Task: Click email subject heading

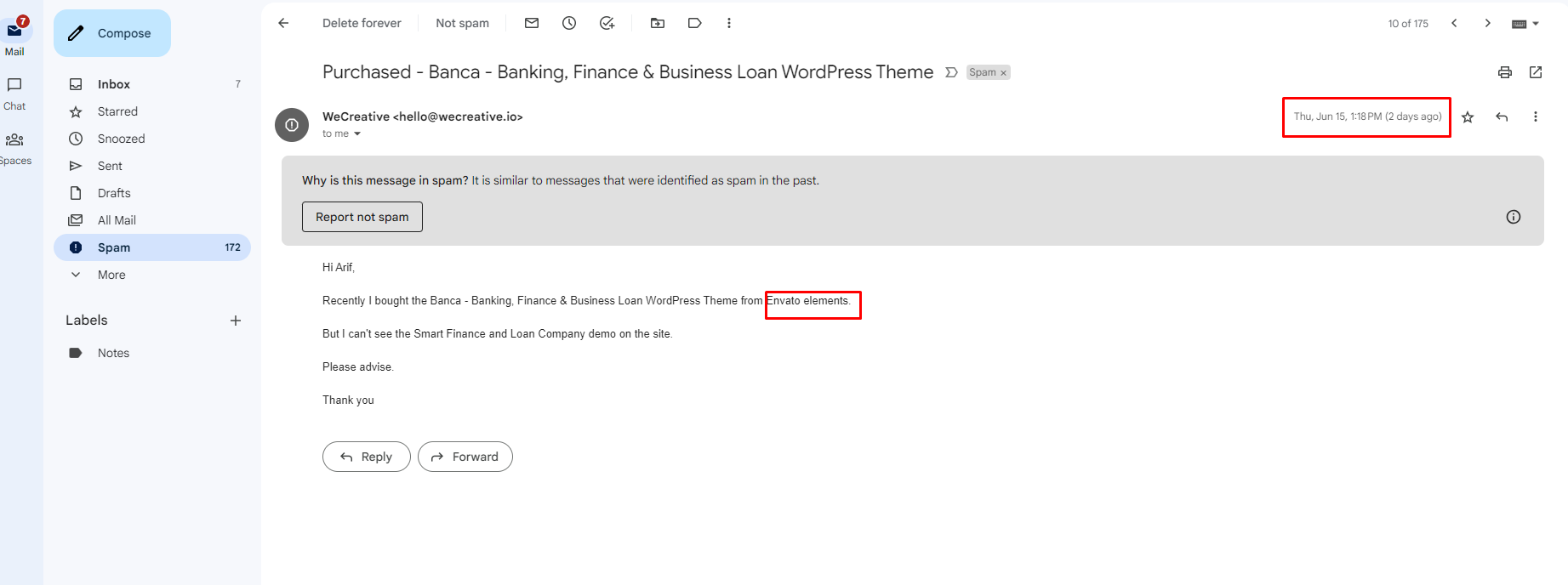Action: (628, 72)
